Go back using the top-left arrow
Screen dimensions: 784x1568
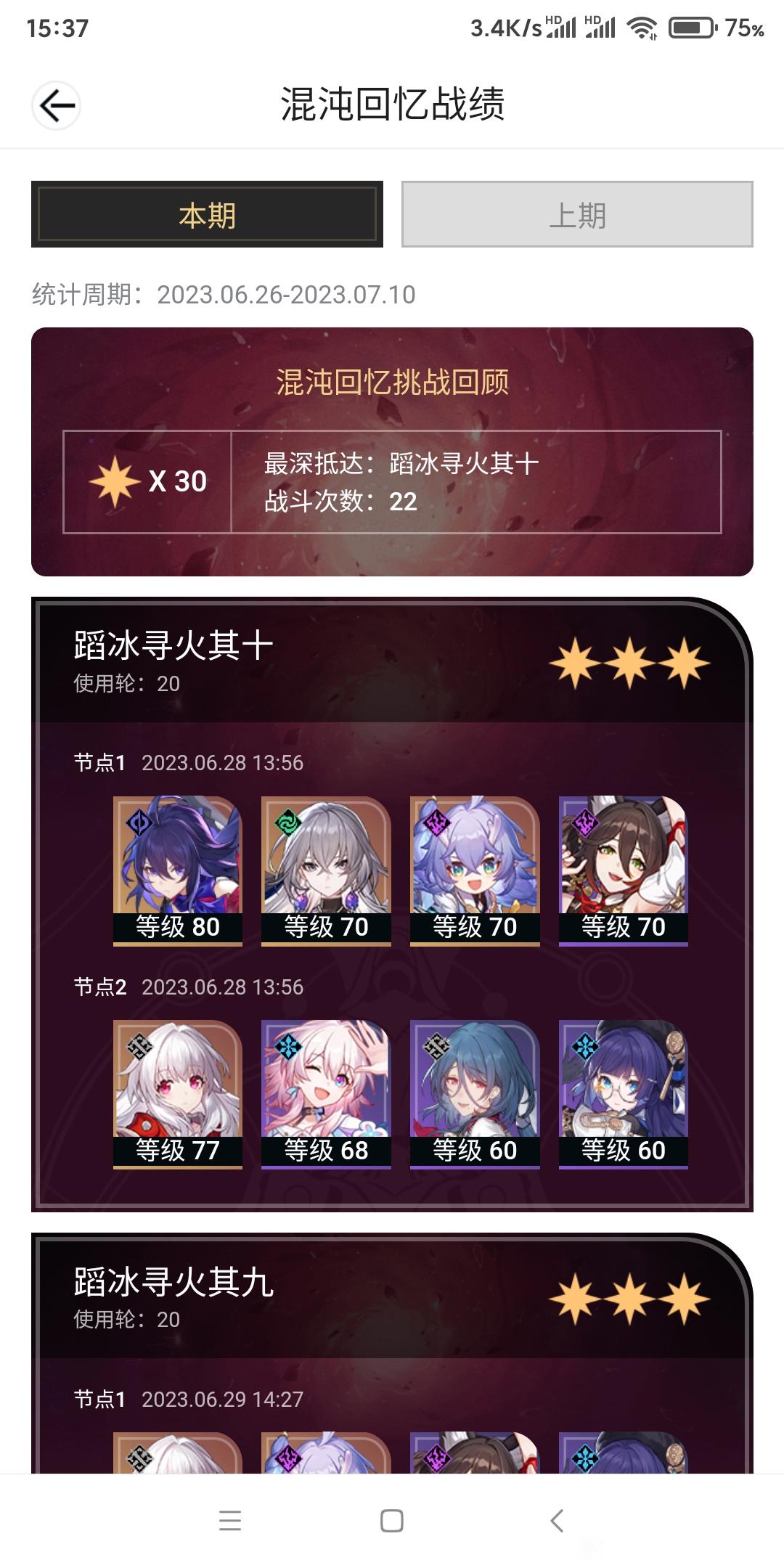coord(56,106)
